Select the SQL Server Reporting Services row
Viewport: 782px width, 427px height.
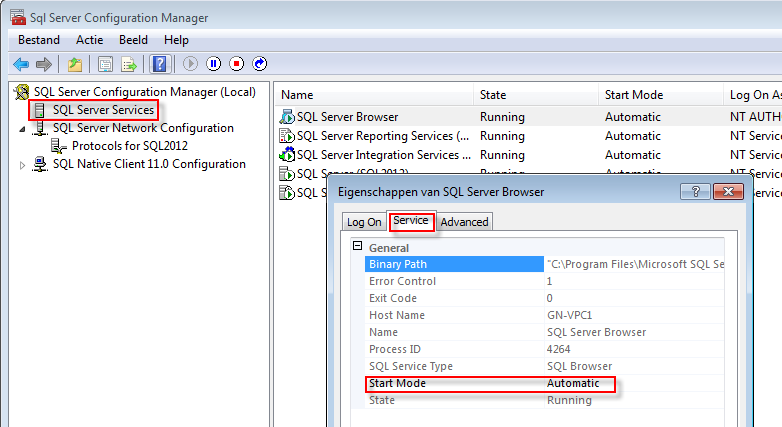pyautogui.click(x=529, y=136)
